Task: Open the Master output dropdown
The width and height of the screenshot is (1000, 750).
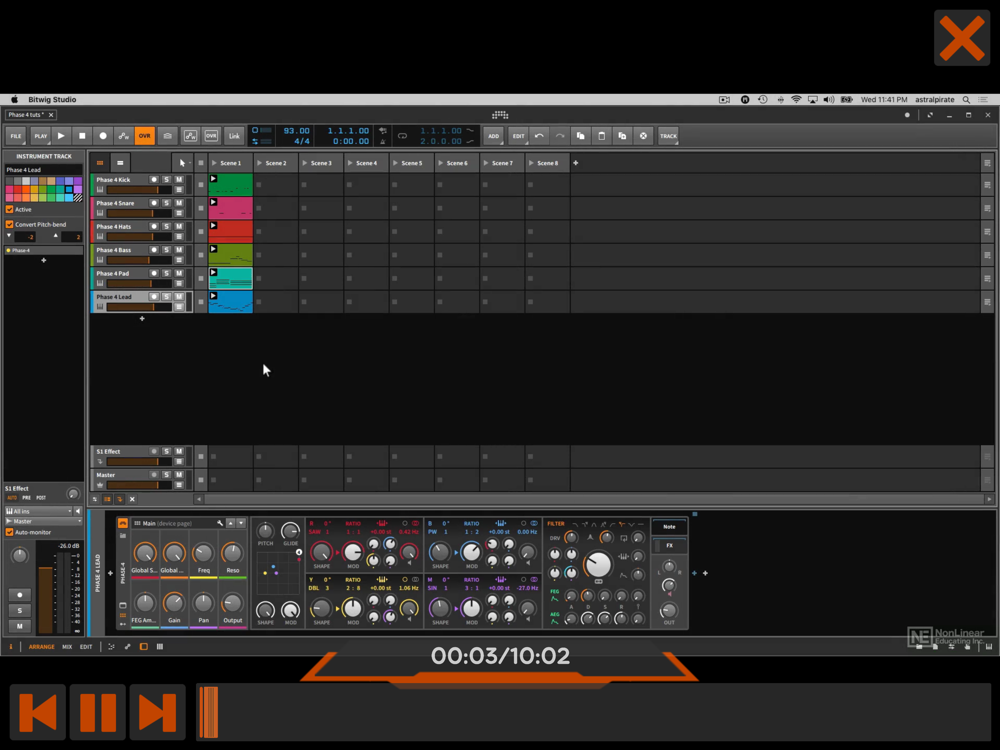Action: point(43,521)
